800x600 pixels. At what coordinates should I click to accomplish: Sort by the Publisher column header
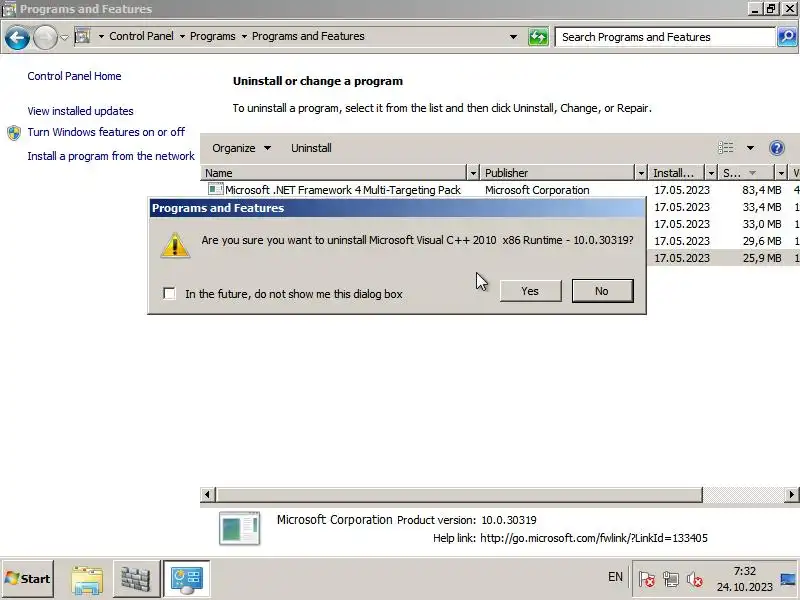coord(558,173)
